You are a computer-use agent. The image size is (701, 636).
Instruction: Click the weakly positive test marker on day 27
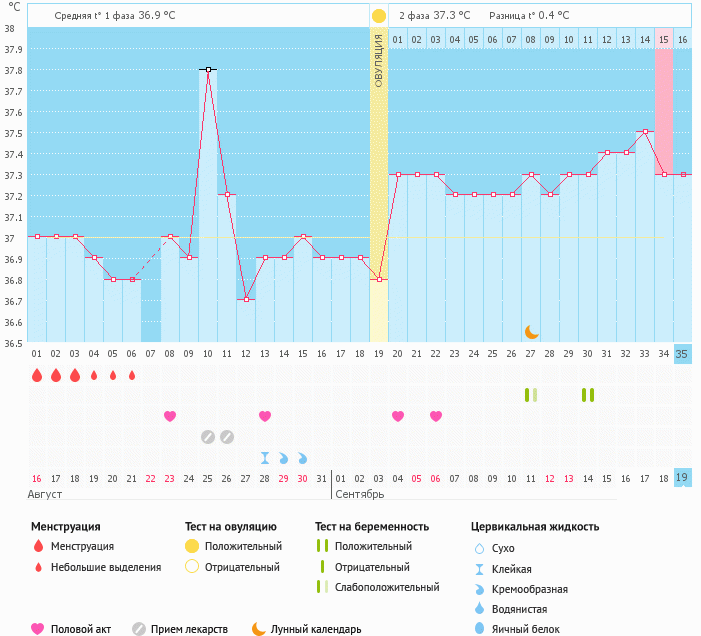pos(531,395)
